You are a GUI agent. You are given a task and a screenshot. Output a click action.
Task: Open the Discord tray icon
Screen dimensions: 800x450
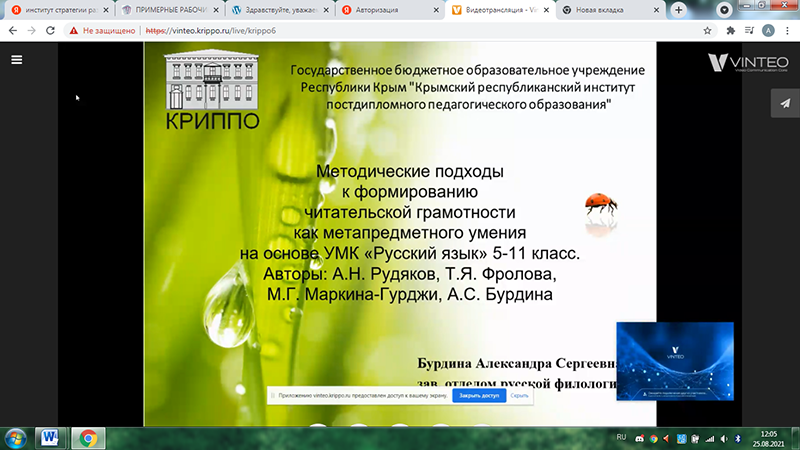[639, 439]
